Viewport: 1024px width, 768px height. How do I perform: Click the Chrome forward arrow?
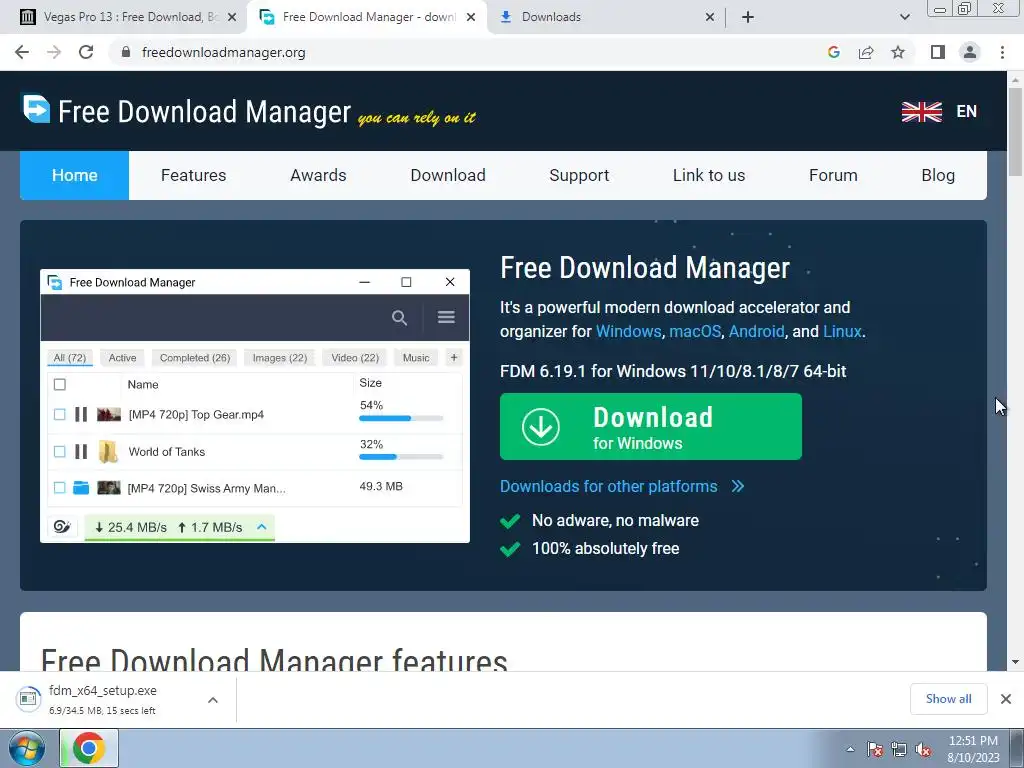point(54,52)
